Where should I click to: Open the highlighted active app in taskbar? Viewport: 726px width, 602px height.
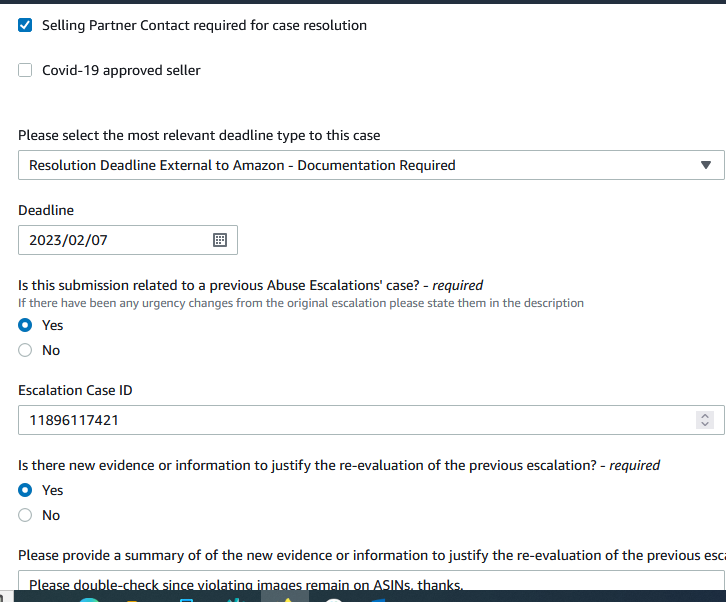tap(285, 596)
